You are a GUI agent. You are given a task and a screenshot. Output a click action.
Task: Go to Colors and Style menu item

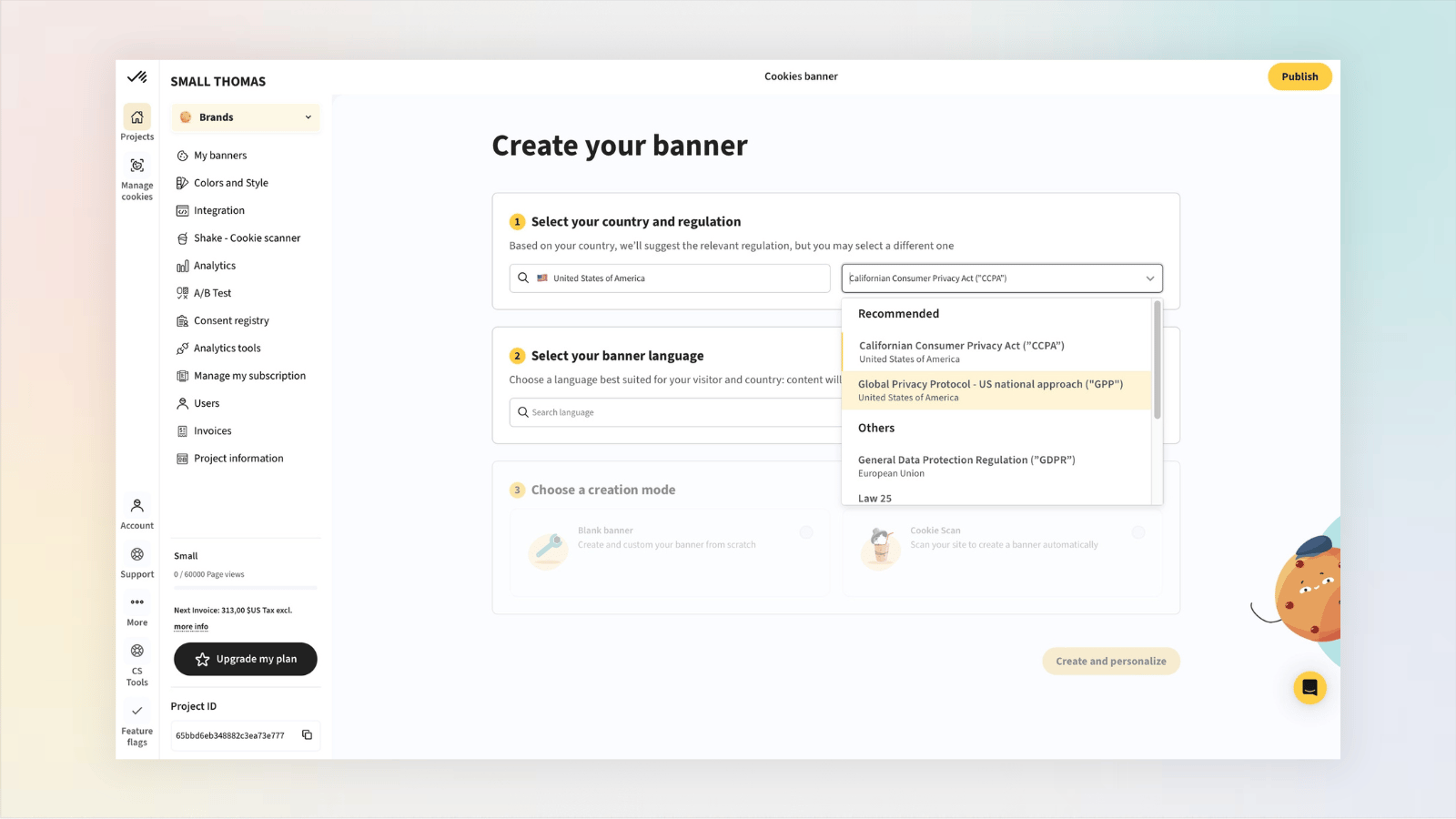pos(231,183)
